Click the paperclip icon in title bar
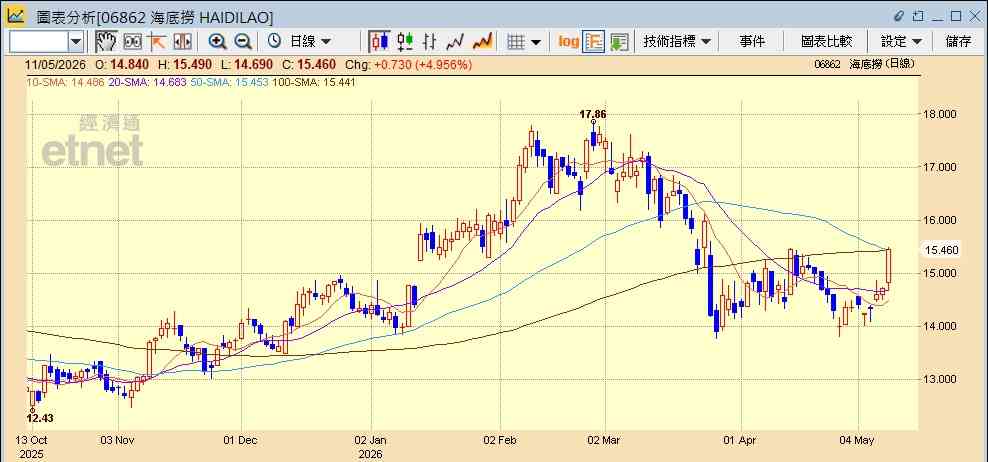This screenshot has width=988, height=462. click(900, 16)
